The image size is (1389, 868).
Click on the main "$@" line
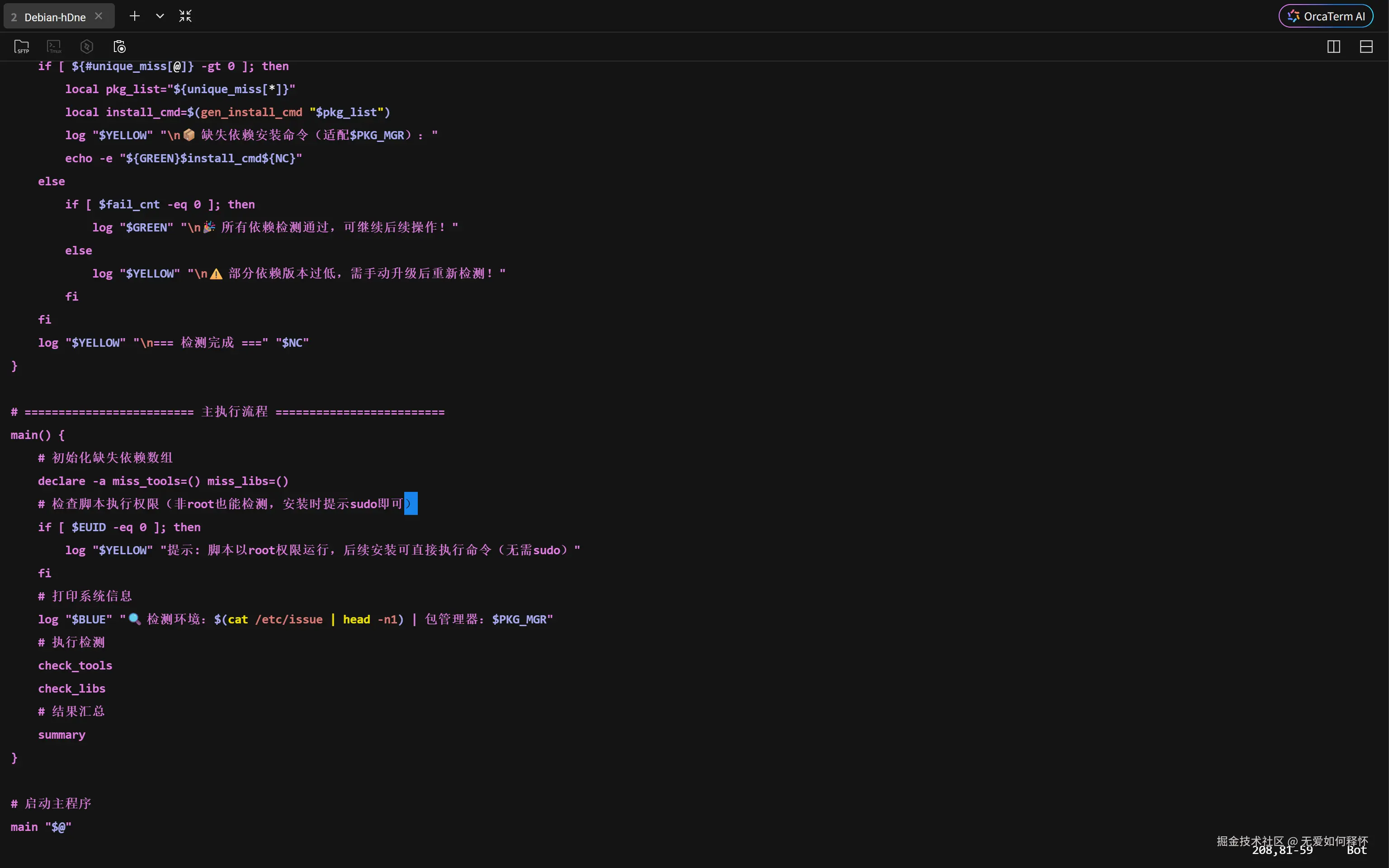(41, 827)
